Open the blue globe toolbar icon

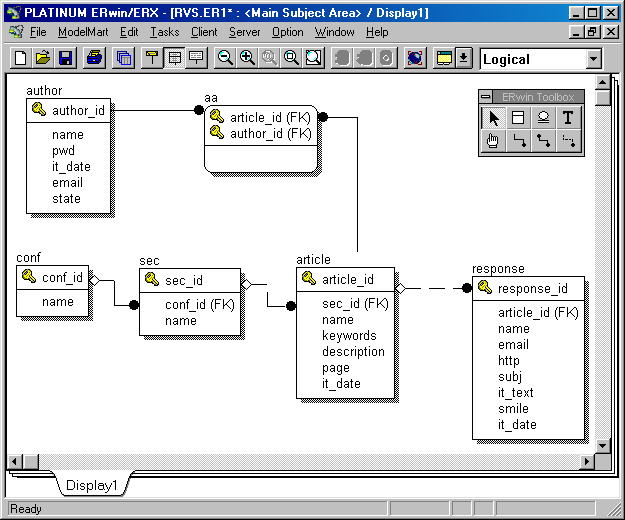click(415, 58)
